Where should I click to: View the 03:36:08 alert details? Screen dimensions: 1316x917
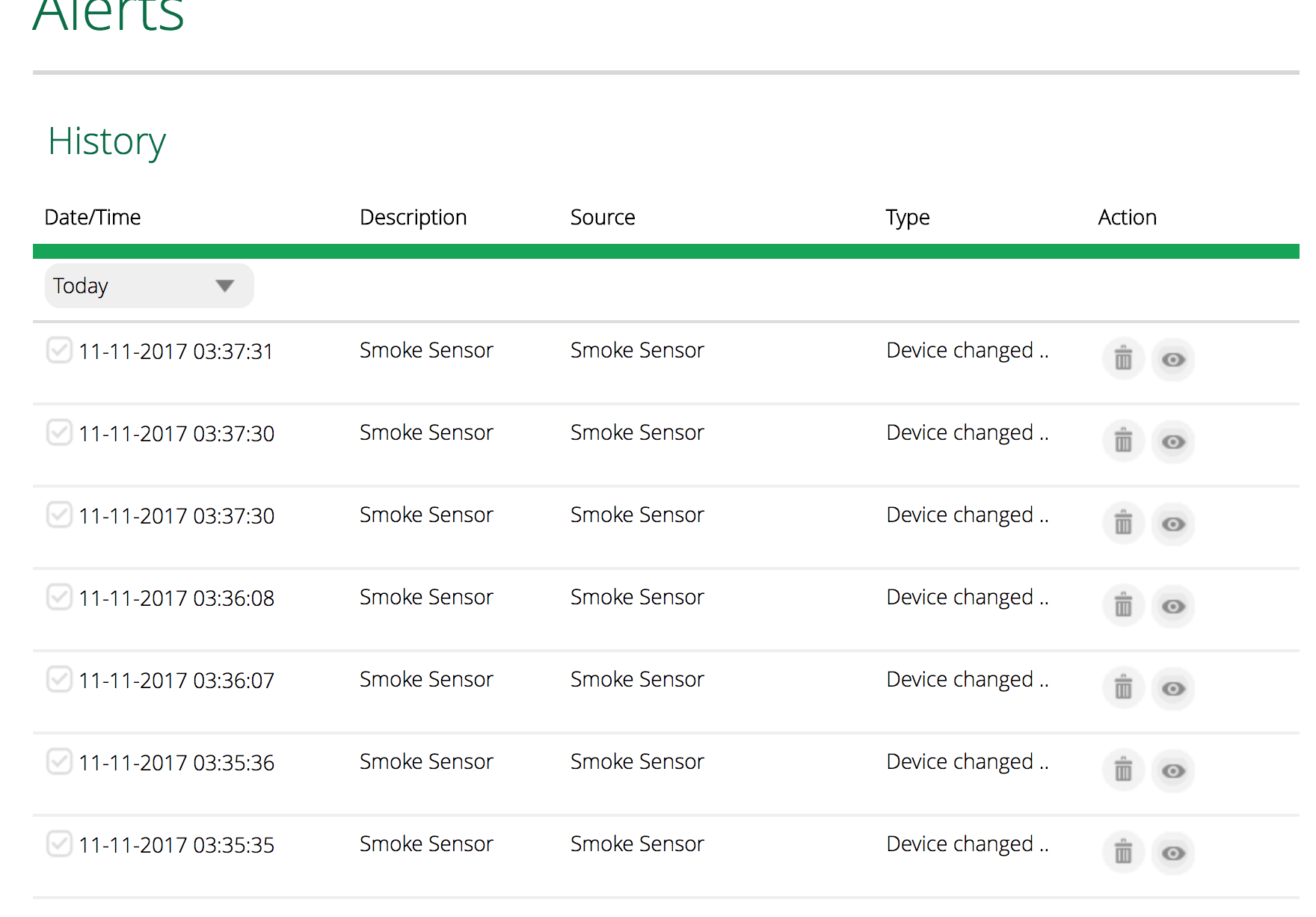coord(1172,607)
